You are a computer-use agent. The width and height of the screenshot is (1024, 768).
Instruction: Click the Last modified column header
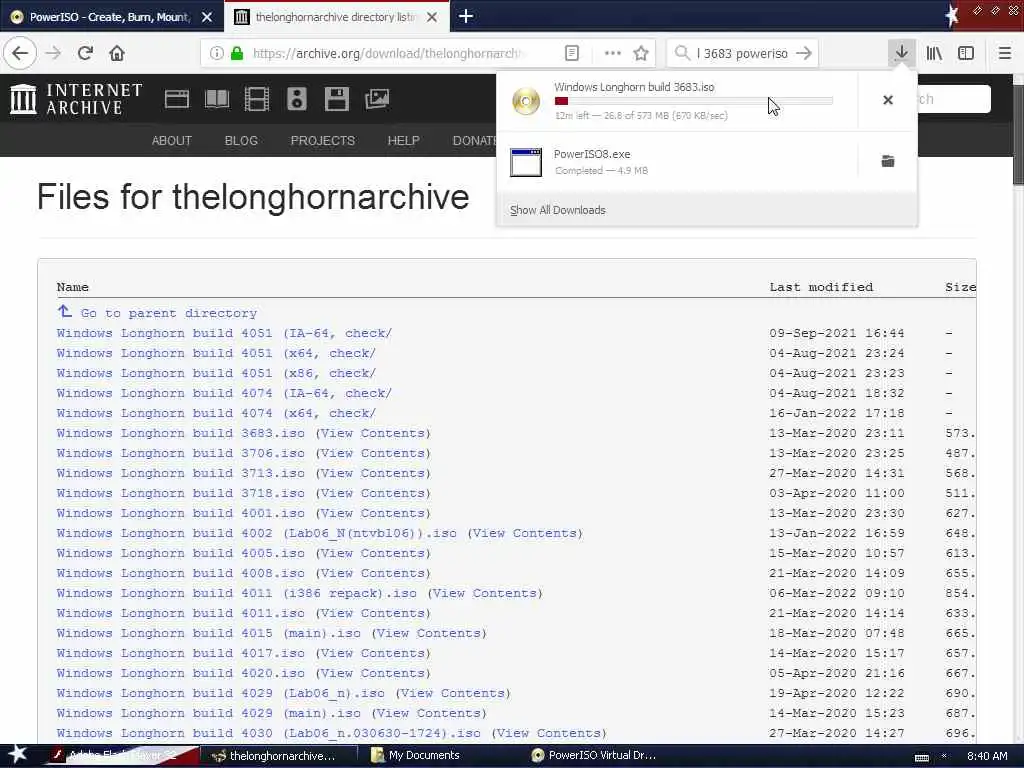tap(821, 287)
